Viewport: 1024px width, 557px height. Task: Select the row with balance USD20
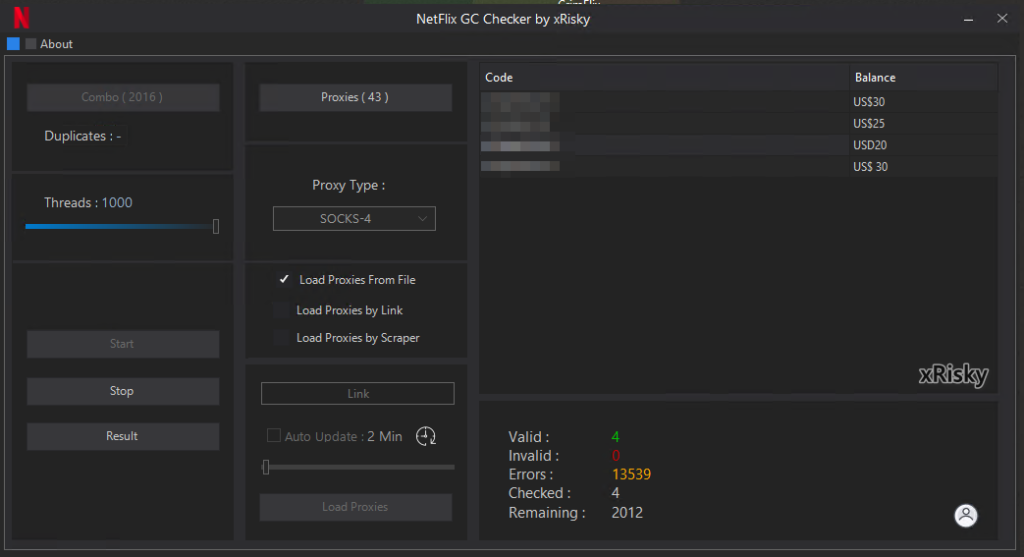(x=739, y=145)
